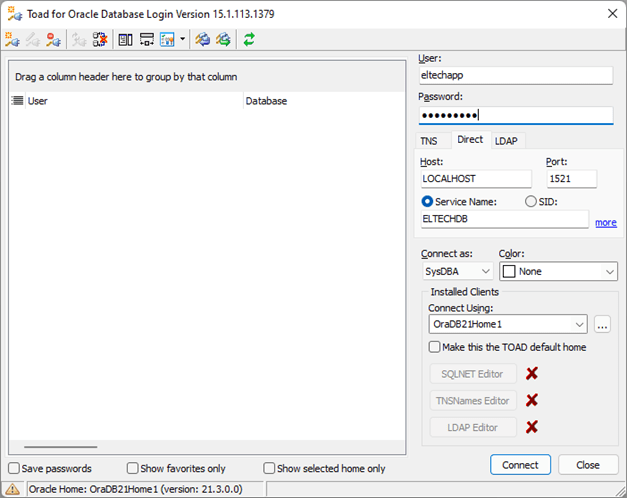The width and height of the screenshot is (627, 498).
Task: Click the disabled SQLNET Editor button
Action: click(x=473, y=374)
